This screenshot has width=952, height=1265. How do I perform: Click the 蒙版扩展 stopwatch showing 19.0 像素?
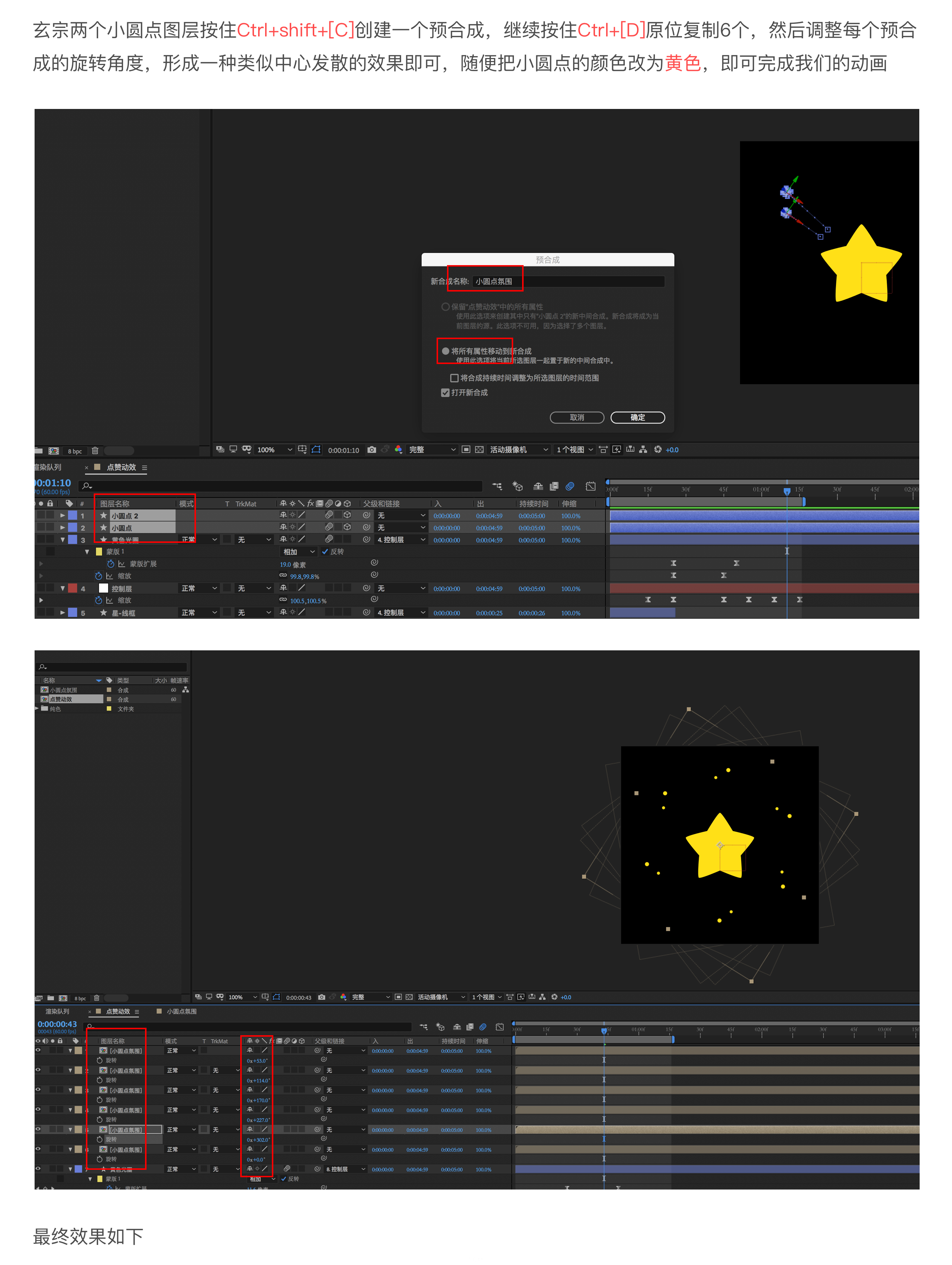[111, 564]
